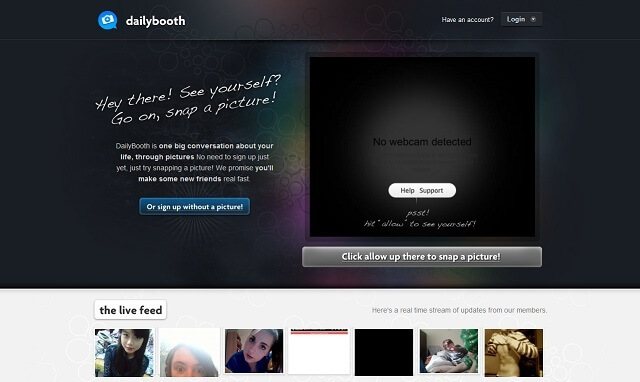Click "Click allow up there to snap a picture!" button
Screen dimensions: 640x382
[422, 257]
